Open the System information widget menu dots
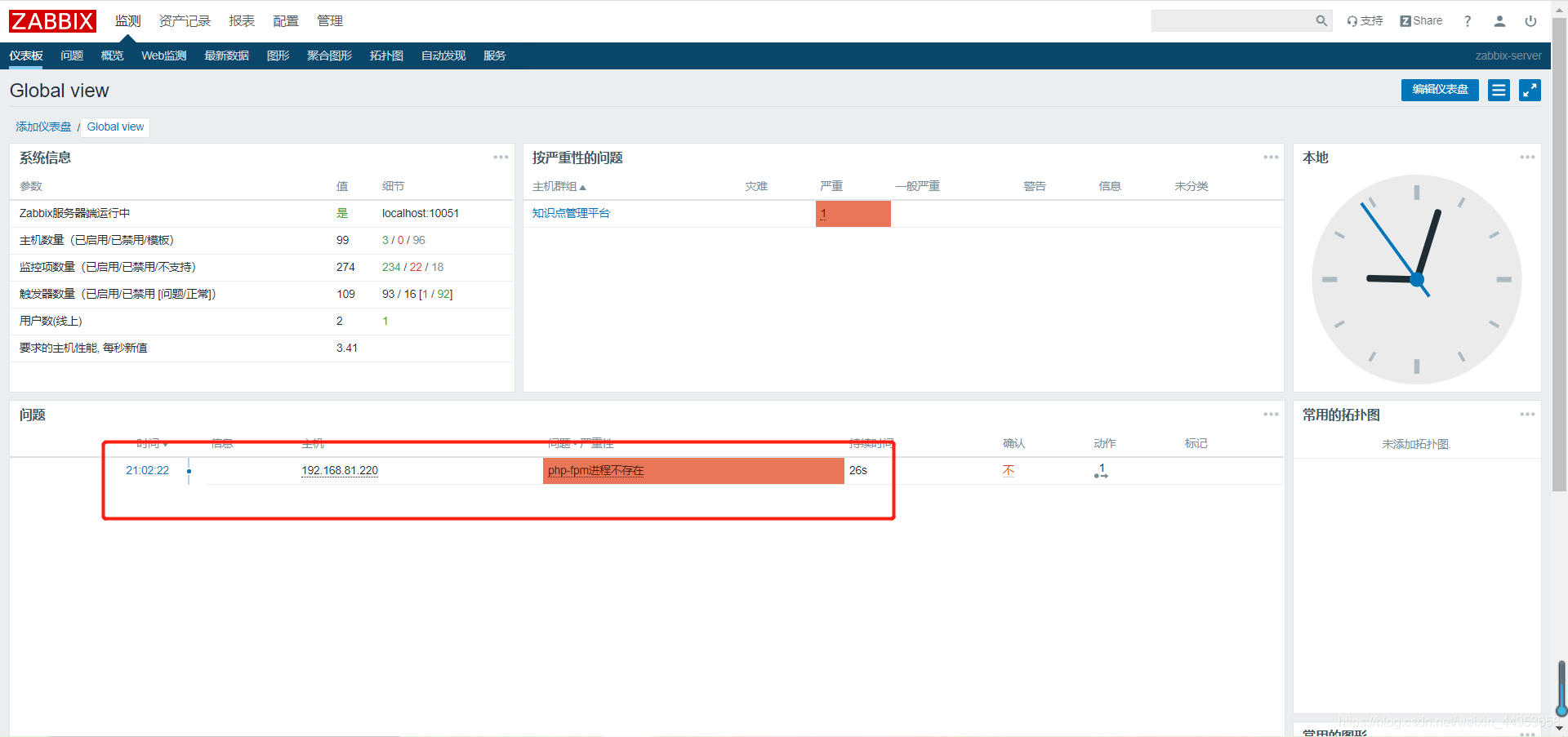The image size is (1568, 737). pos(501,157)
